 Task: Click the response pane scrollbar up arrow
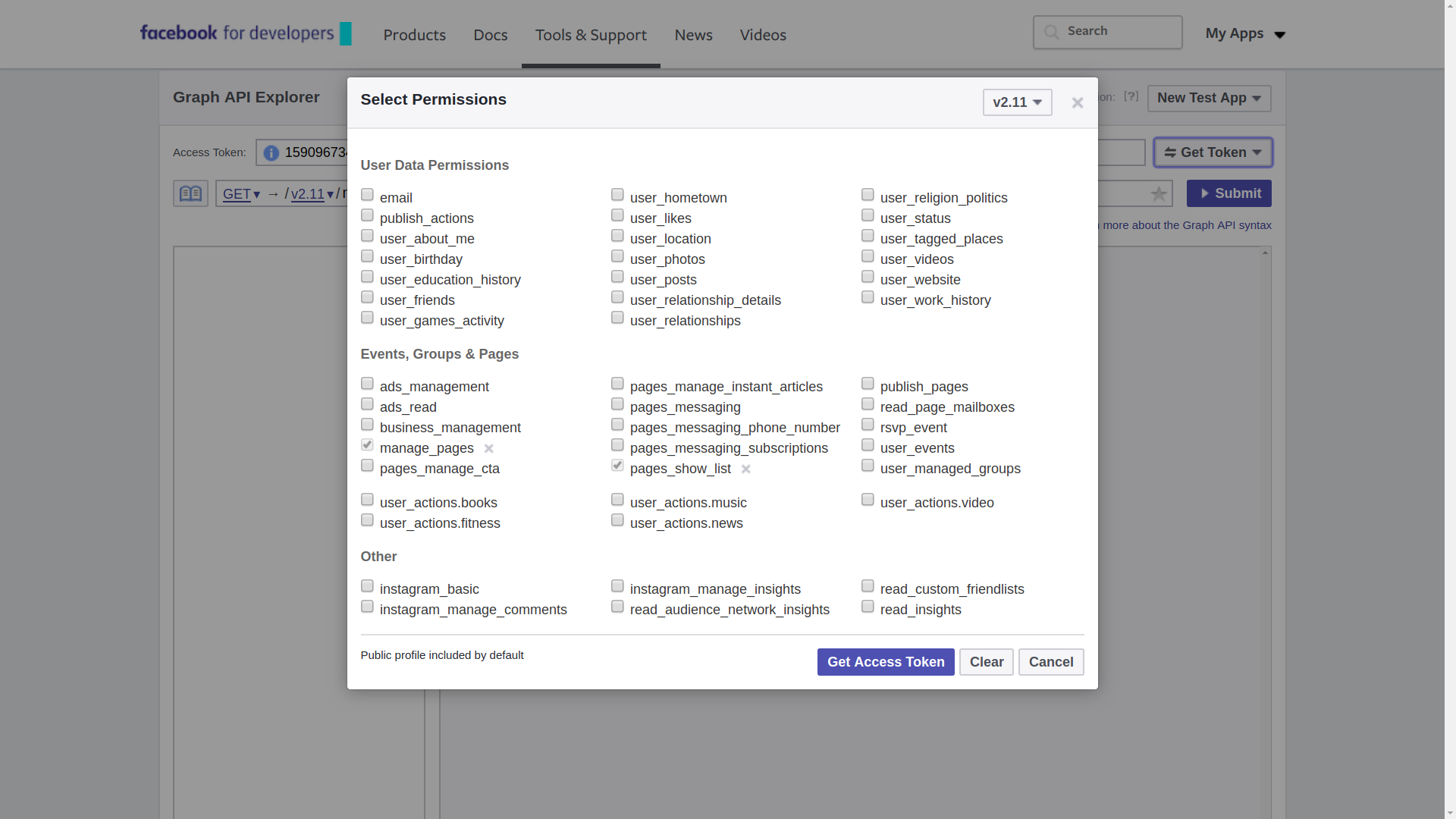pyautogui.click(x=1265, y=253)
